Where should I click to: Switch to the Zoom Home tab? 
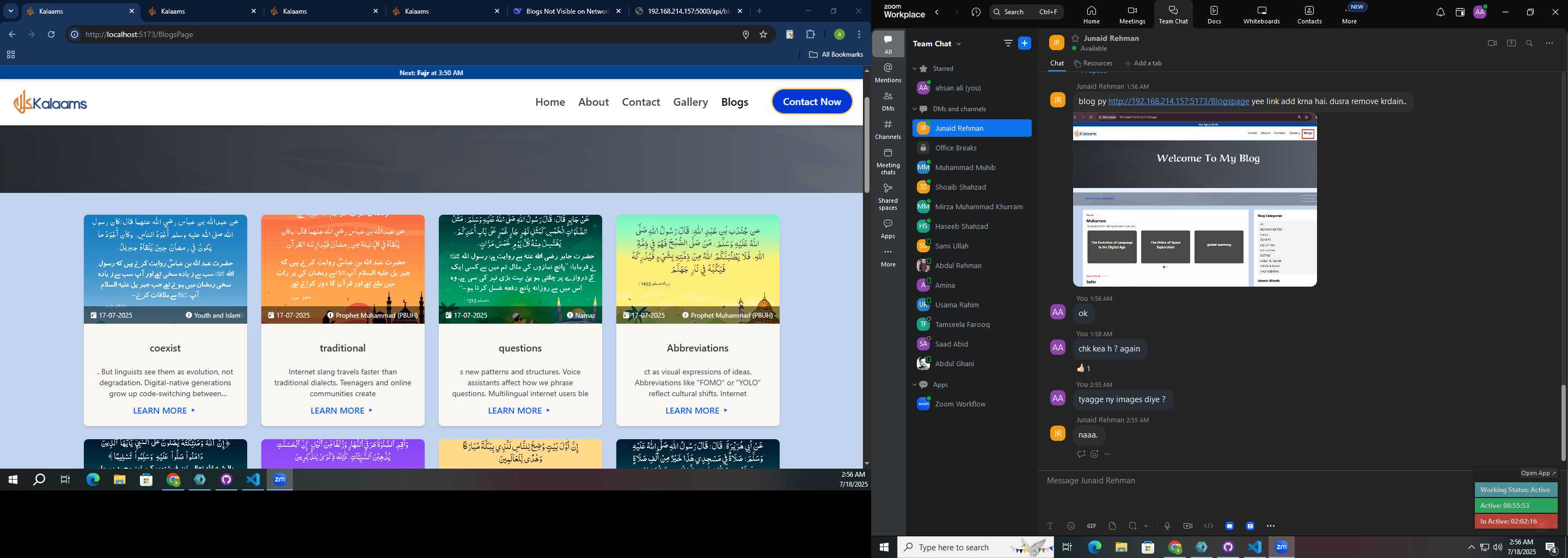tap(1092, 15)
